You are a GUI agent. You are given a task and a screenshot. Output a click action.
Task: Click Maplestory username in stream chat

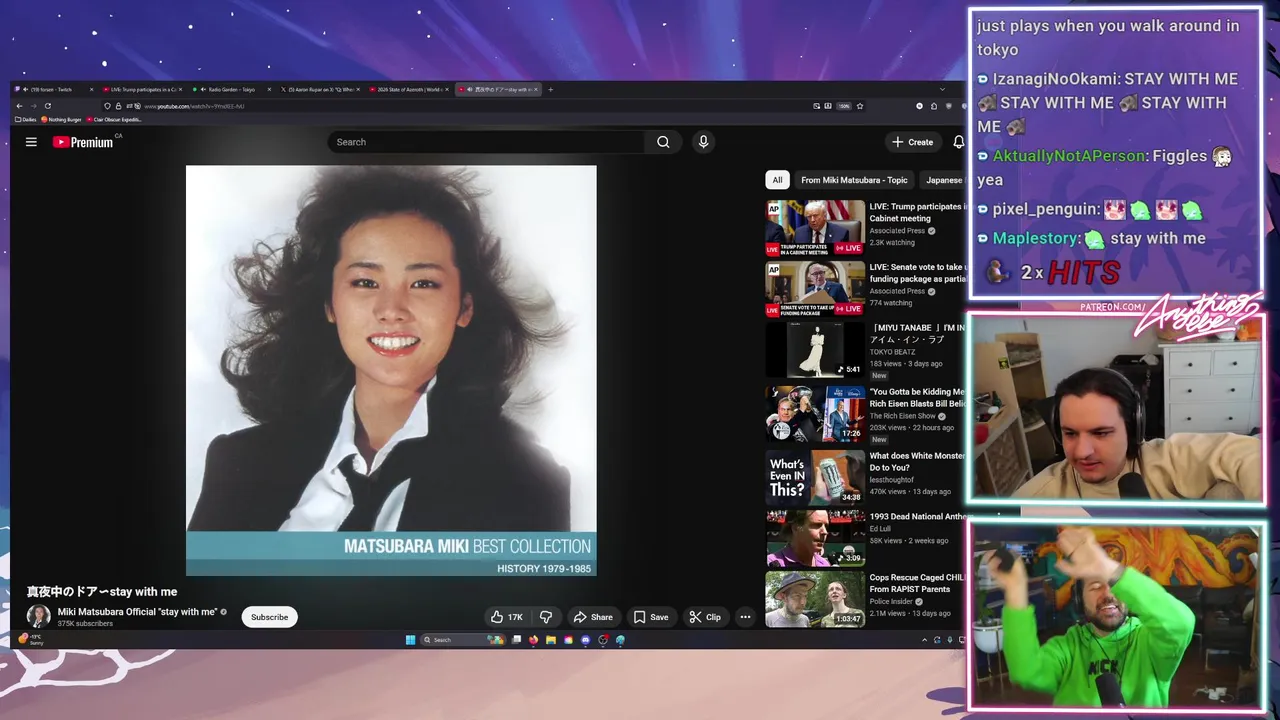click(x=1036, y=238)
